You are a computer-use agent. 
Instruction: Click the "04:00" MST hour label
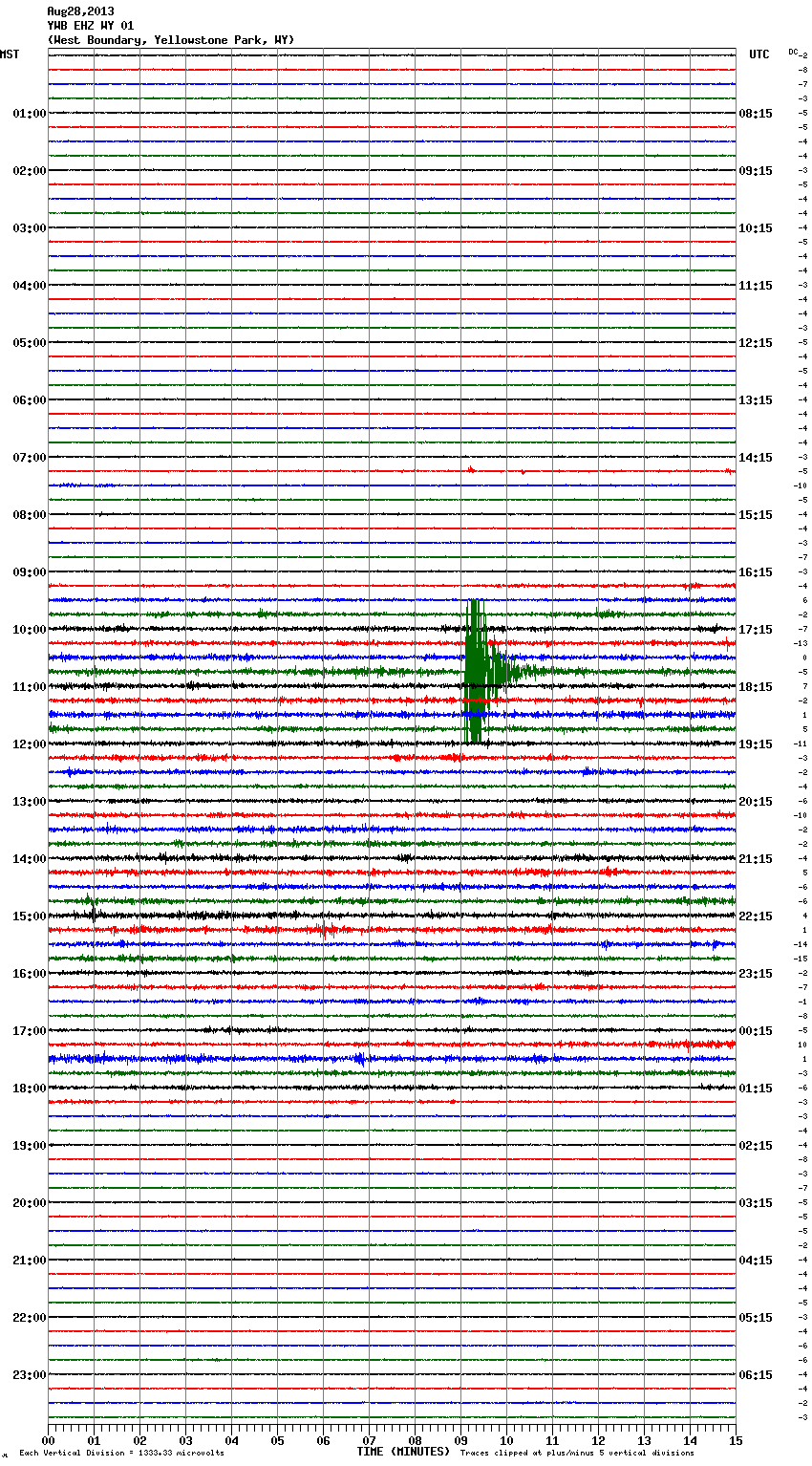tap(30, 286)
